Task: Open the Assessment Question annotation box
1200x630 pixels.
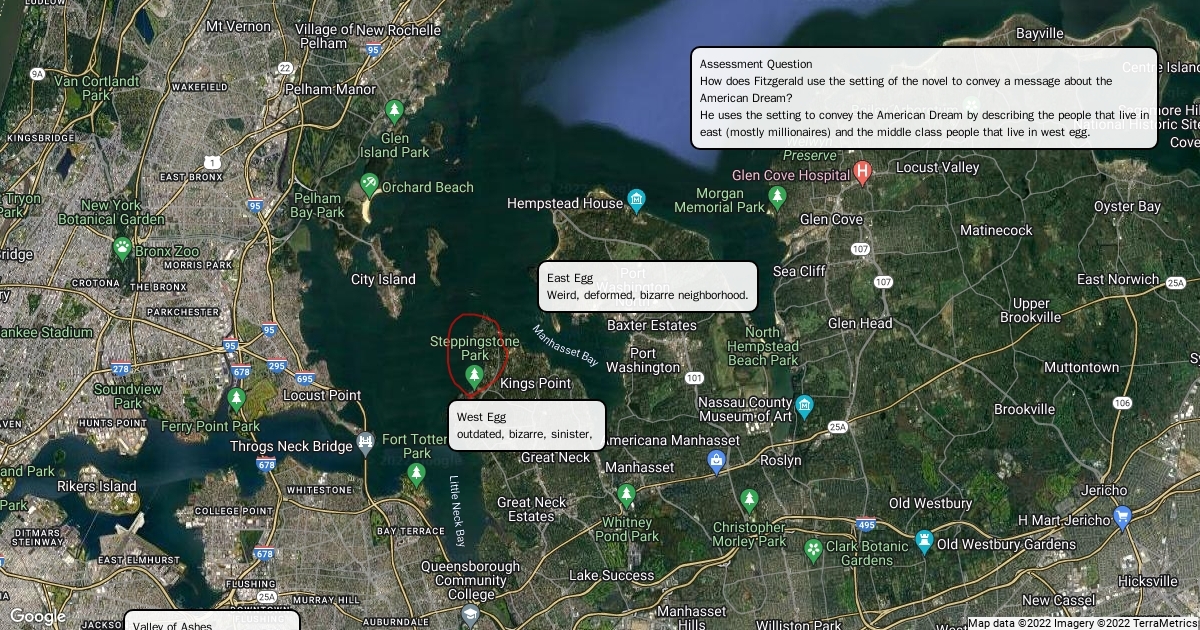Action: 924,98
